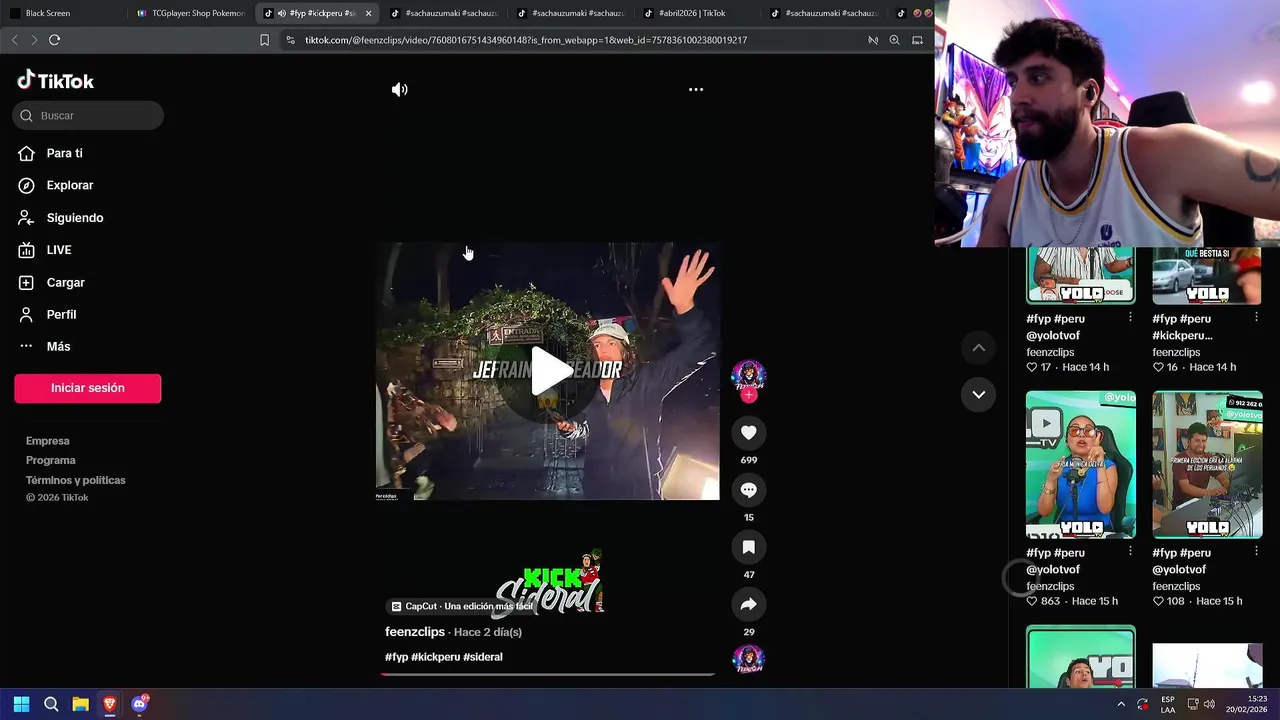Show hidden system tray icons
This screenshot has height=720, width=1280.
(x=1120, y=704)
